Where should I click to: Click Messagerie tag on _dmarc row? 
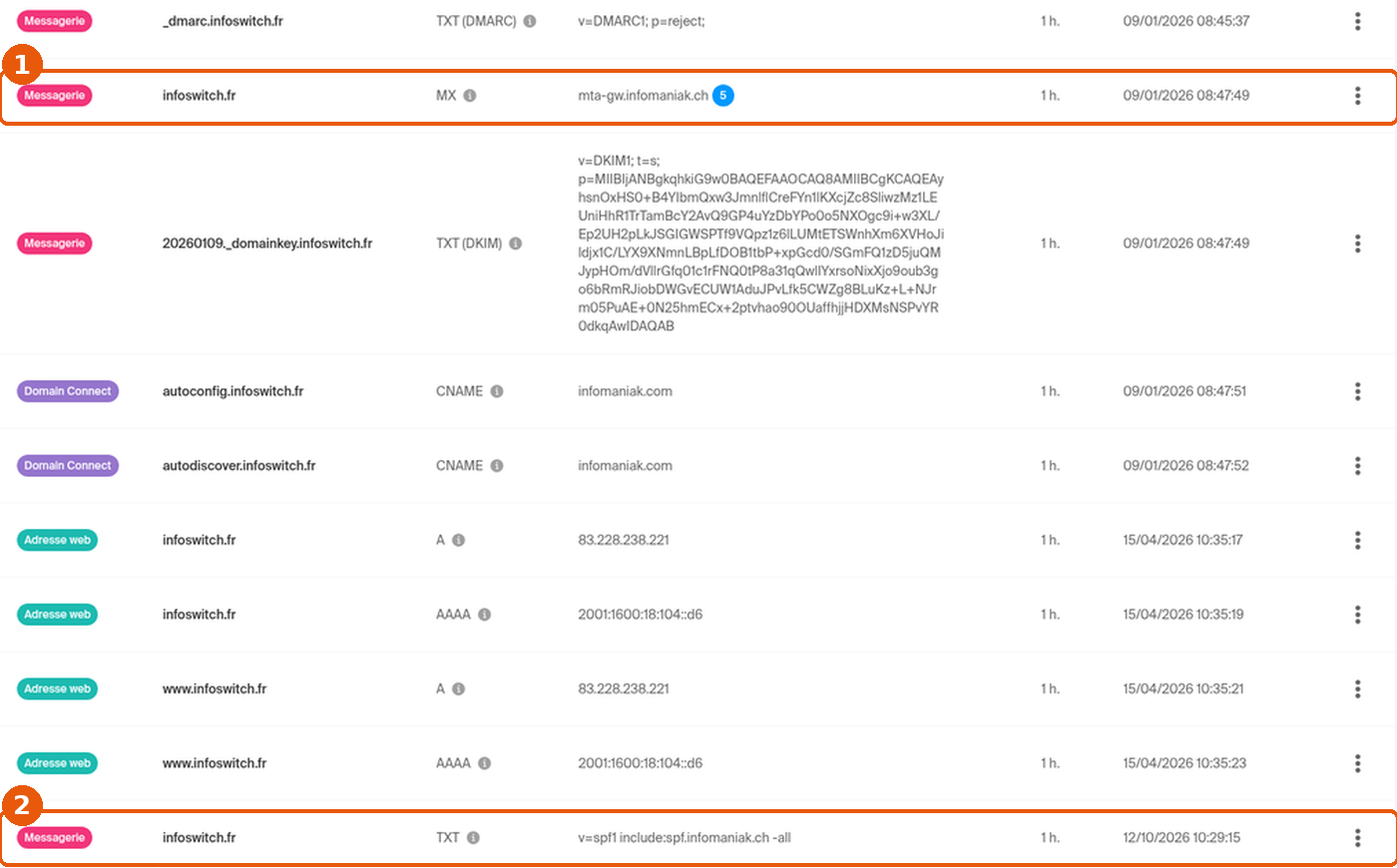tap(55, 21)
